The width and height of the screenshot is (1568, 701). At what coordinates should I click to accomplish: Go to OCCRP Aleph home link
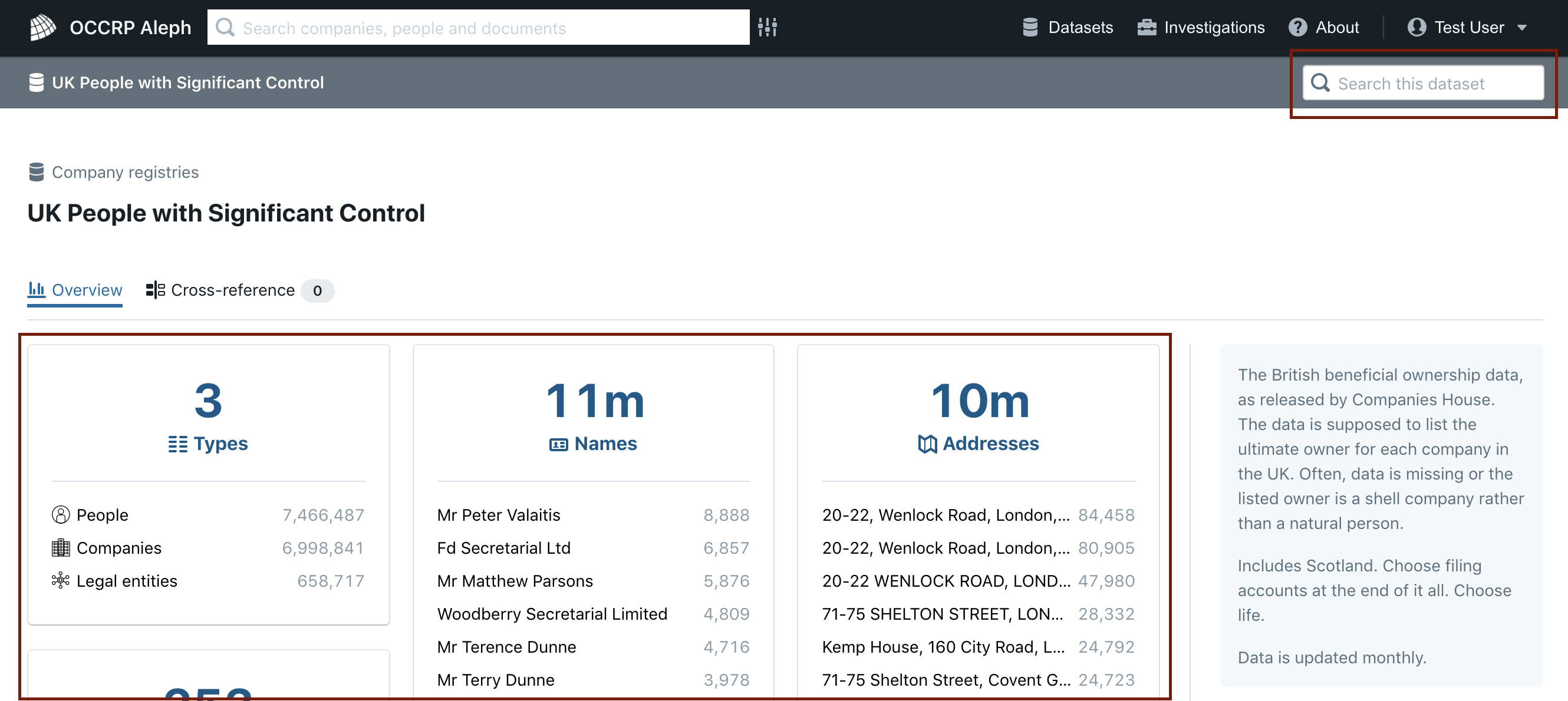pos(110,27)
